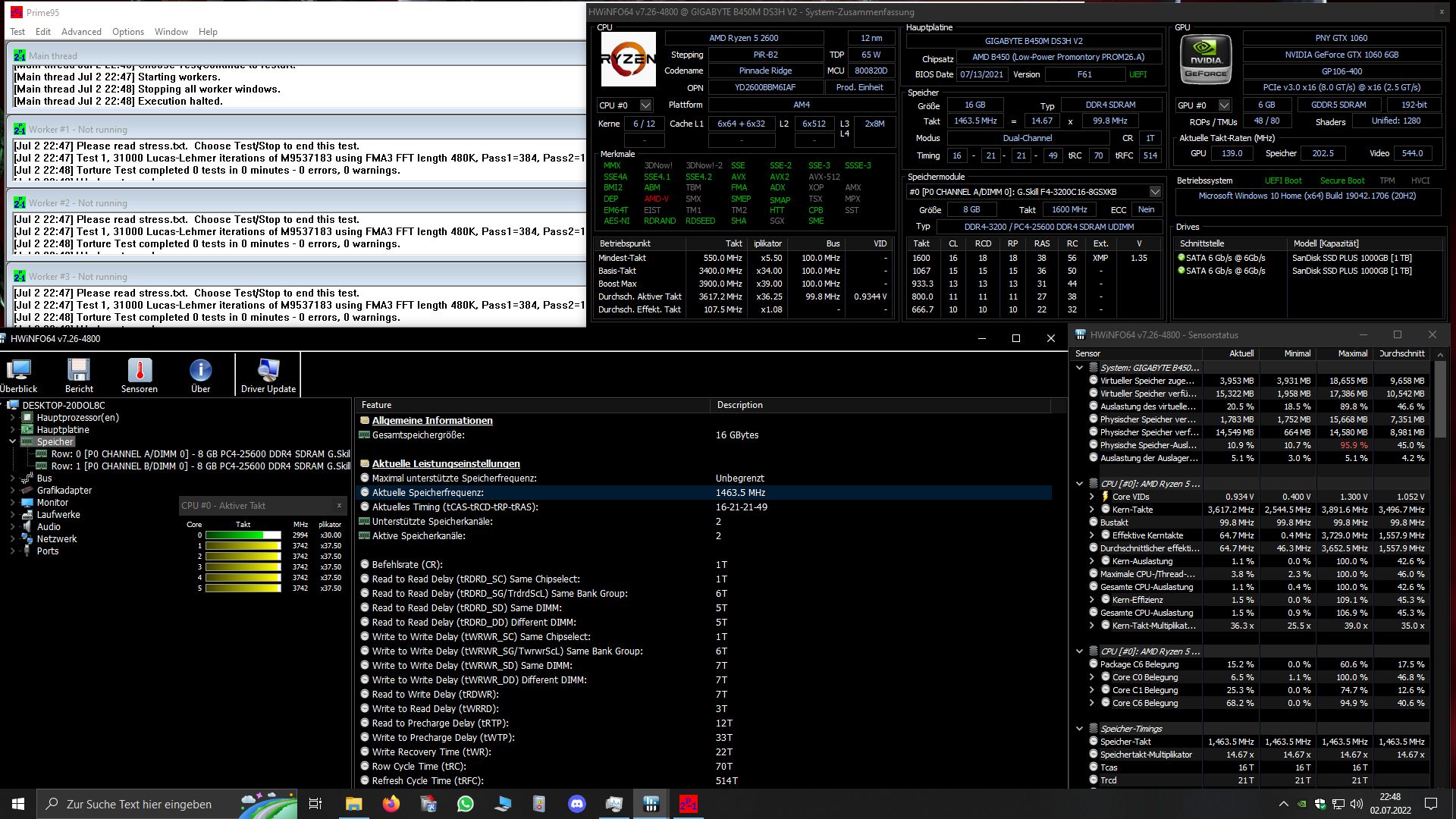Open the memory module selection dropdown
The width and height of the screenshot is (1456, 819).
[x=1155, y=192]
